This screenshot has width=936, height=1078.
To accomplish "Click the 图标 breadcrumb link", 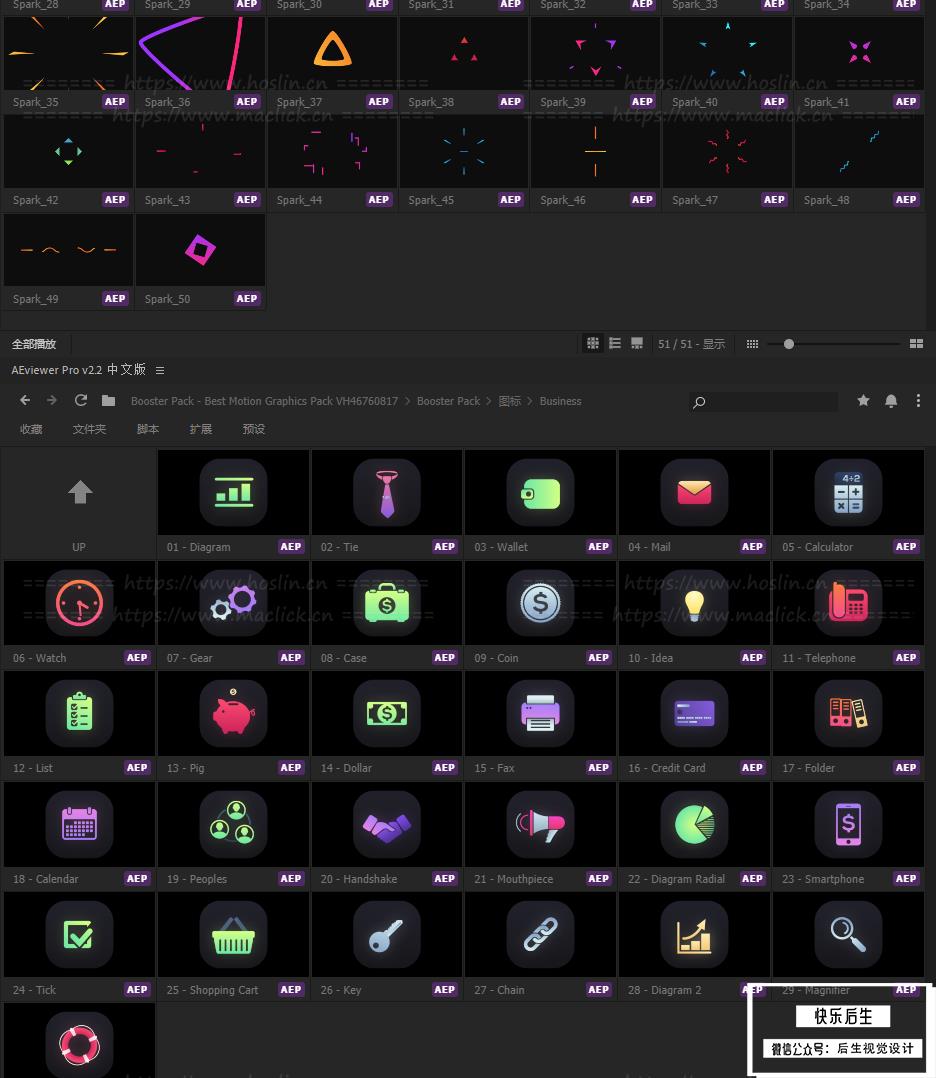I will pos(510,401).
